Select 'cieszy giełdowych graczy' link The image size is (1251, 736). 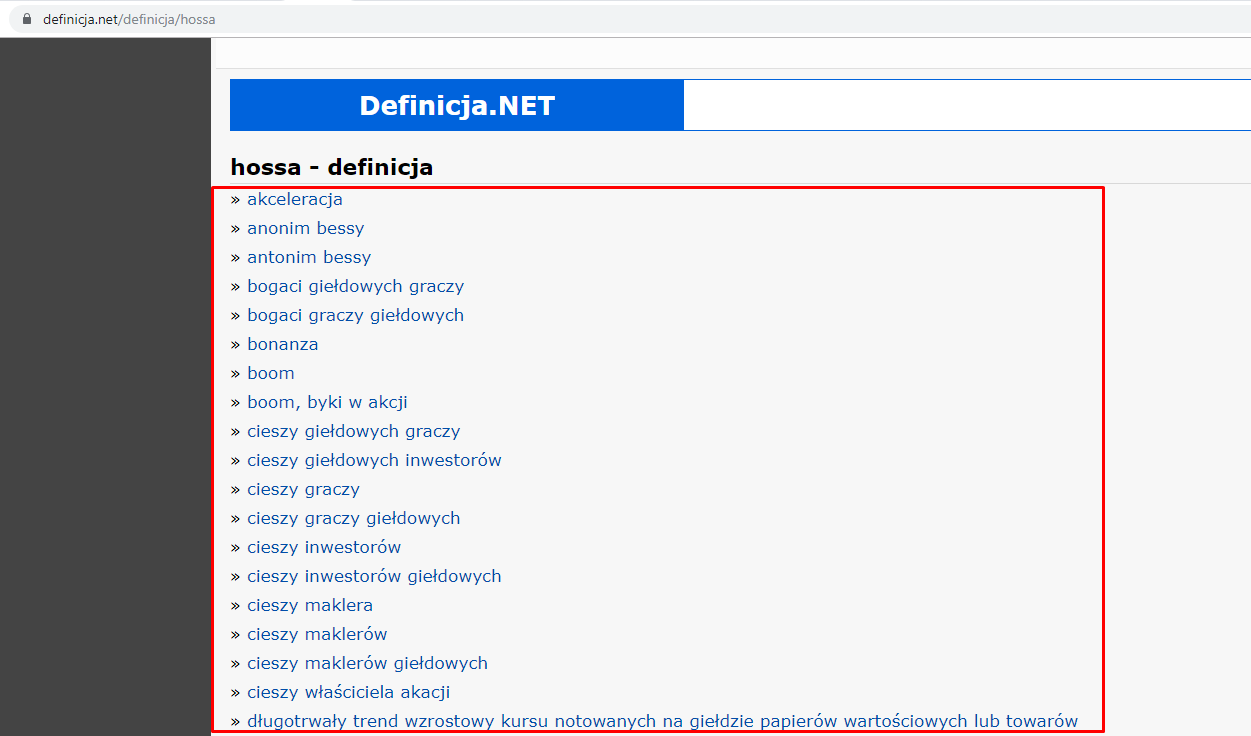pyautogui.click(x=353, y=431)
